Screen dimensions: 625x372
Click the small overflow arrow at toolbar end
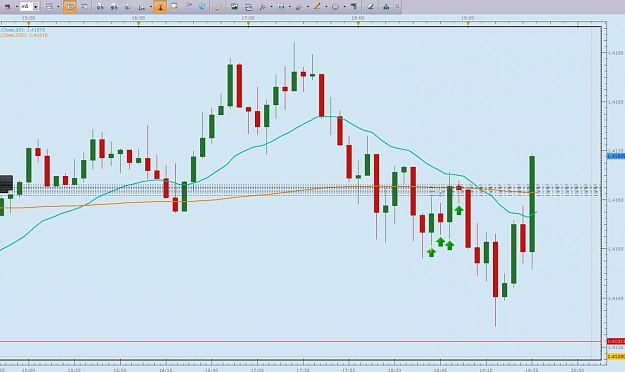coord(398,7)
